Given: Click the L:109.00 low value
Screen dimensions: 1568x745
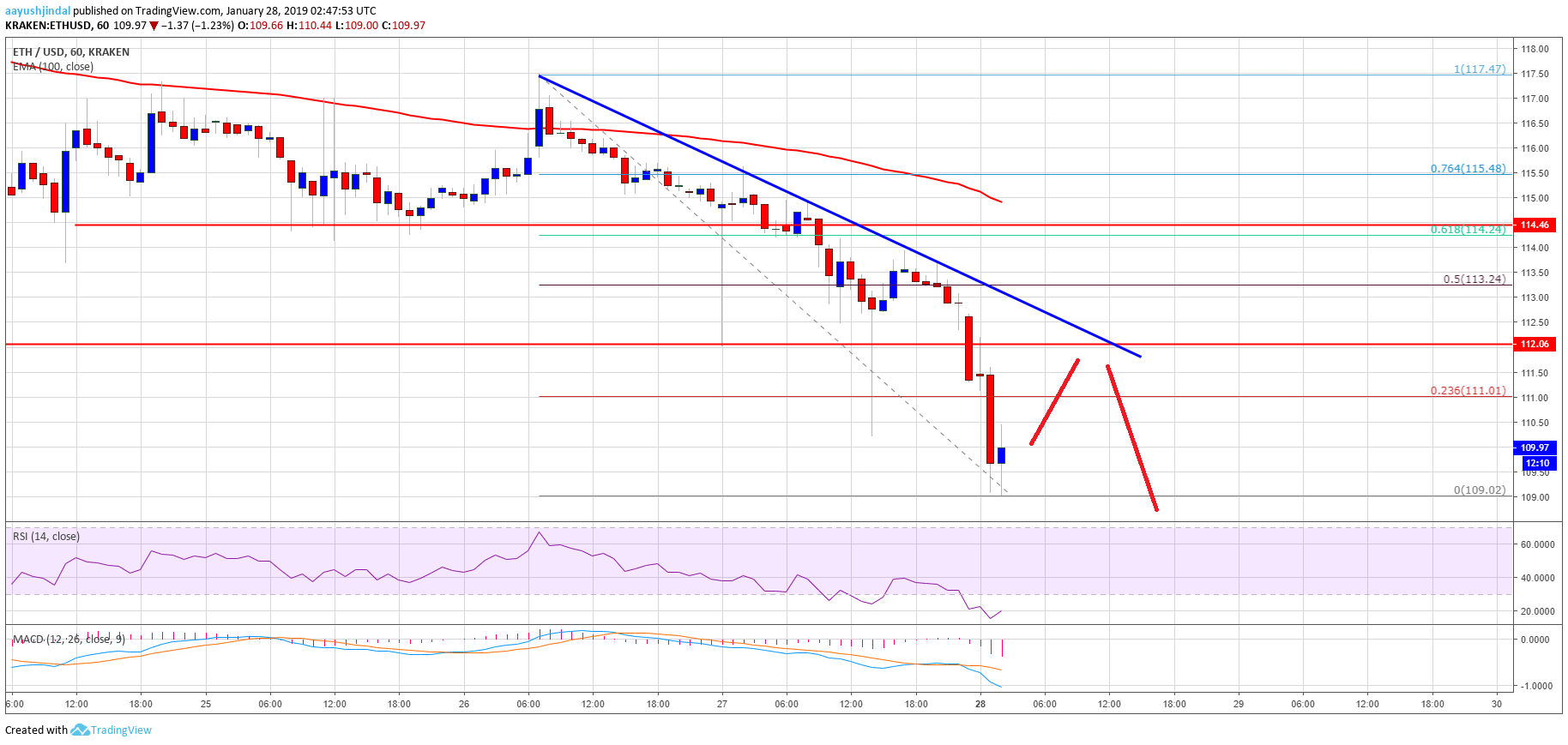Looking at the screenshot, I should click(x=357, y=26).
